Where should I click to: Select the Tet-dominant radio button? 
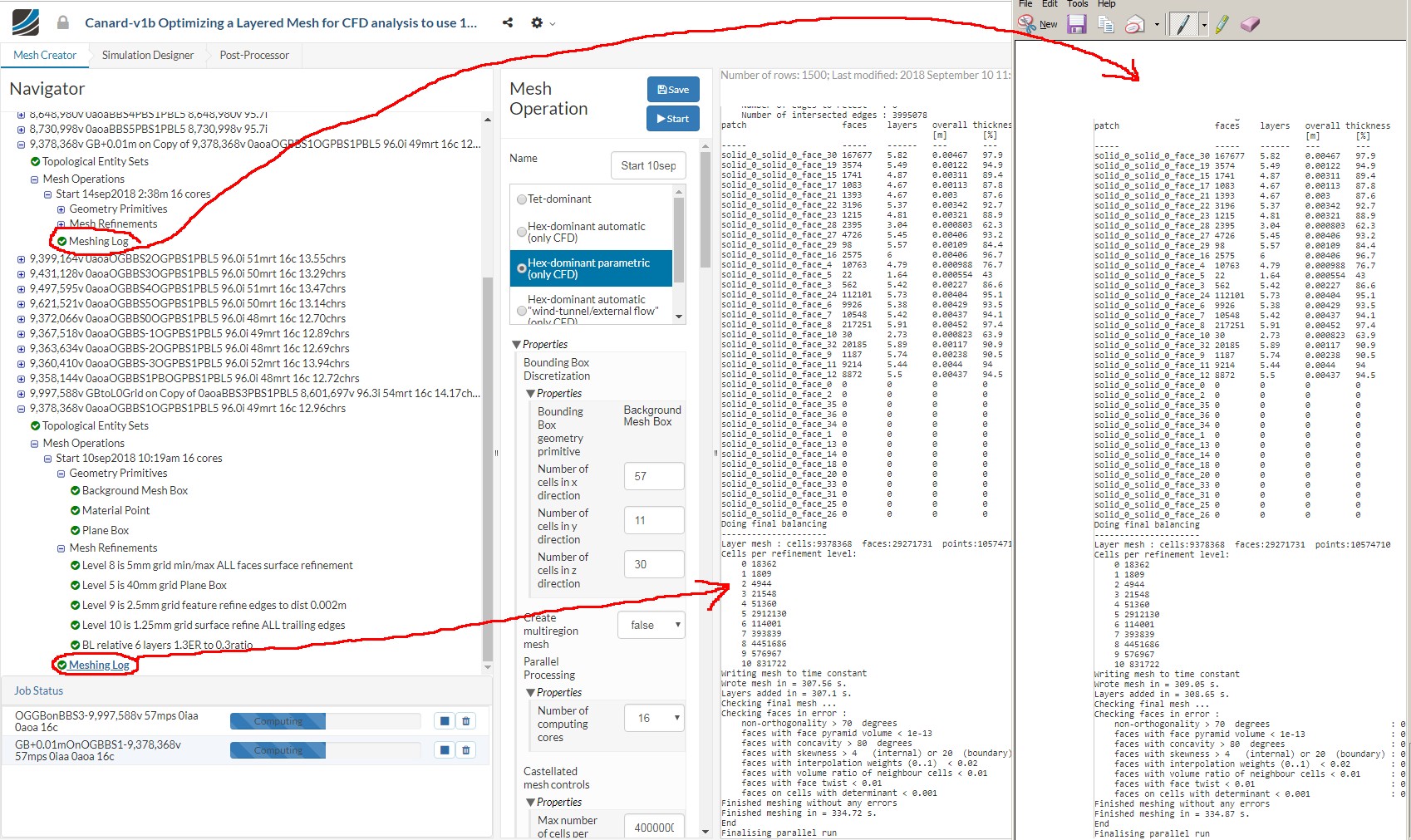coord(522,199)
